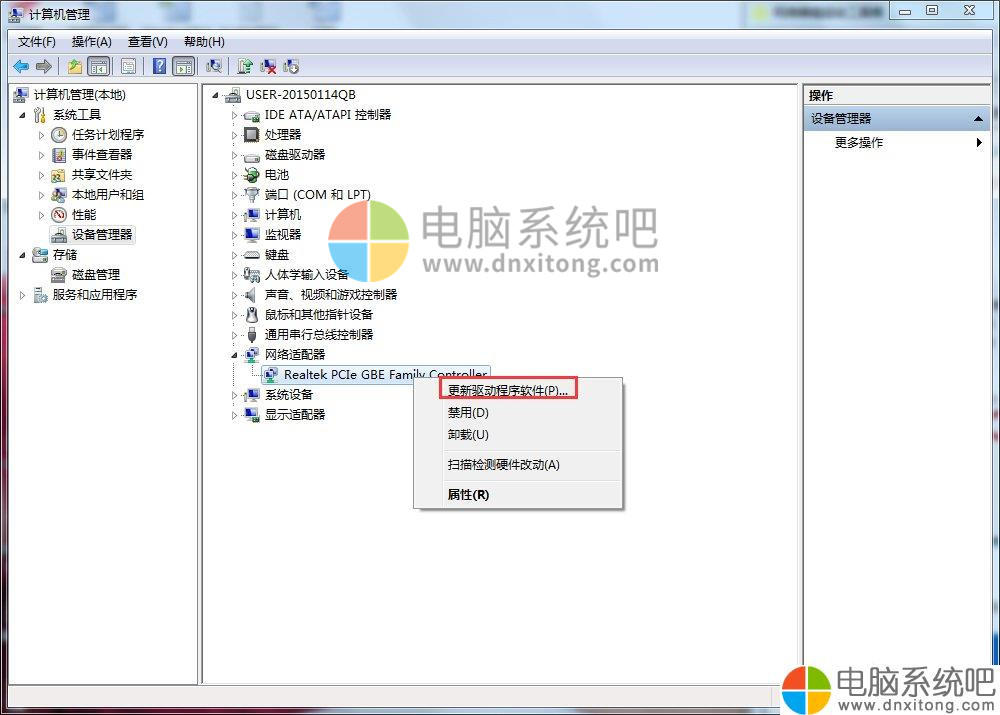Click the Performance icon in tree
Image resolution: width=1000 pixels, height=715 pixels.
pyautogui.click(x=59, y=215)
